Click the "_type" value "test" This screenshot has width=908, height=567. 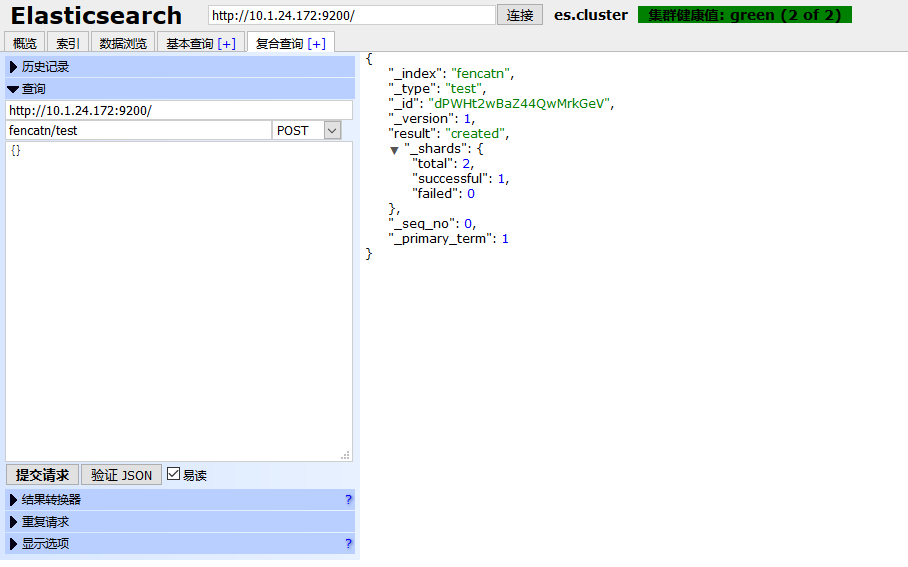pos(463,89)
